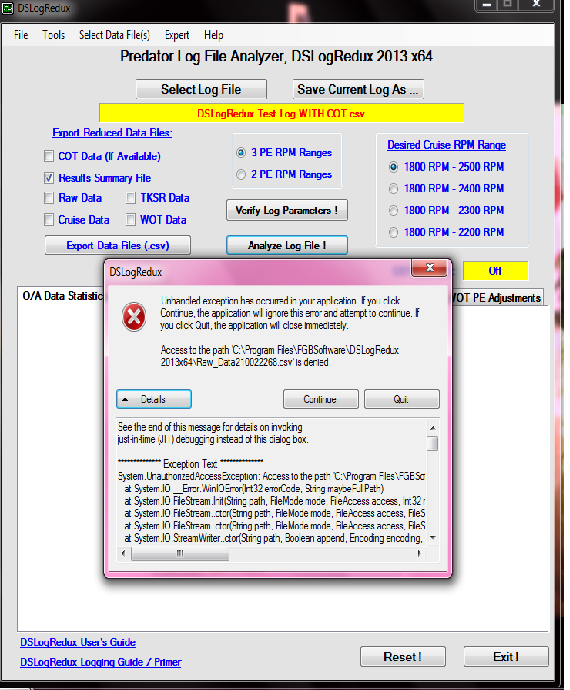
Task: Enable TKSR Data checkbox
Action: 131,198
